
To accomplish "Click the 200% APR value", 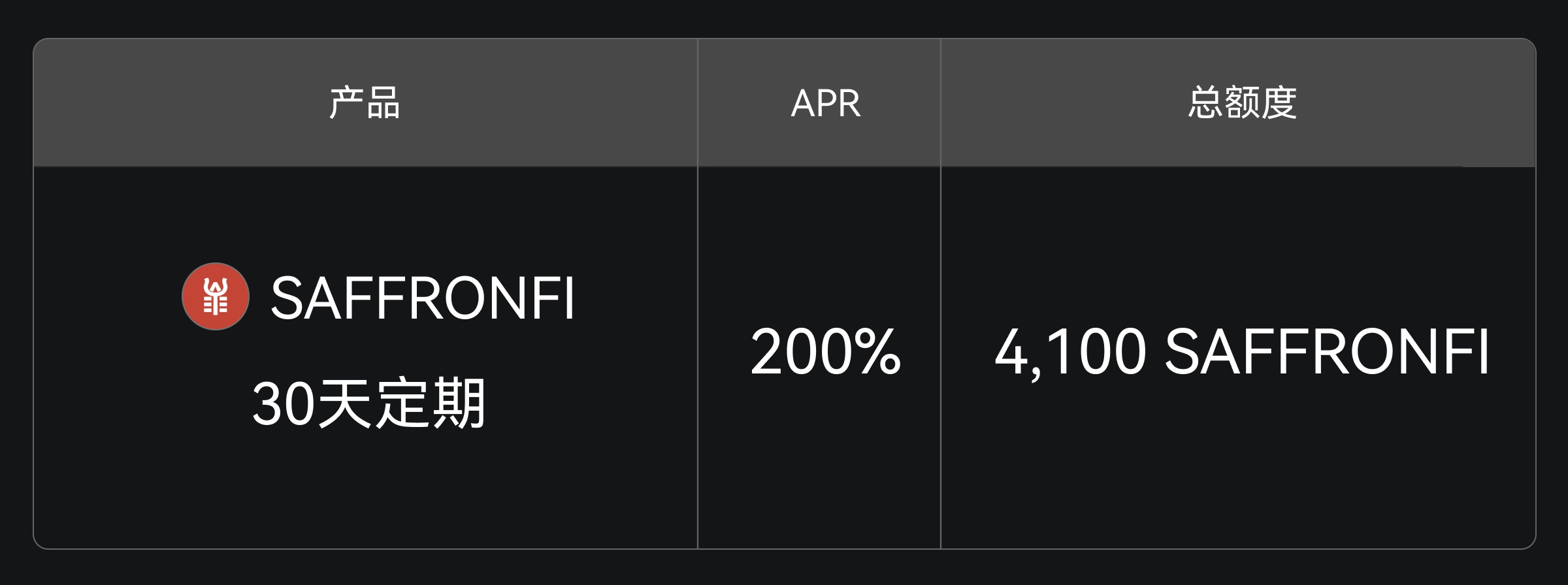I will pyautogui.click(x=825, y=353).
